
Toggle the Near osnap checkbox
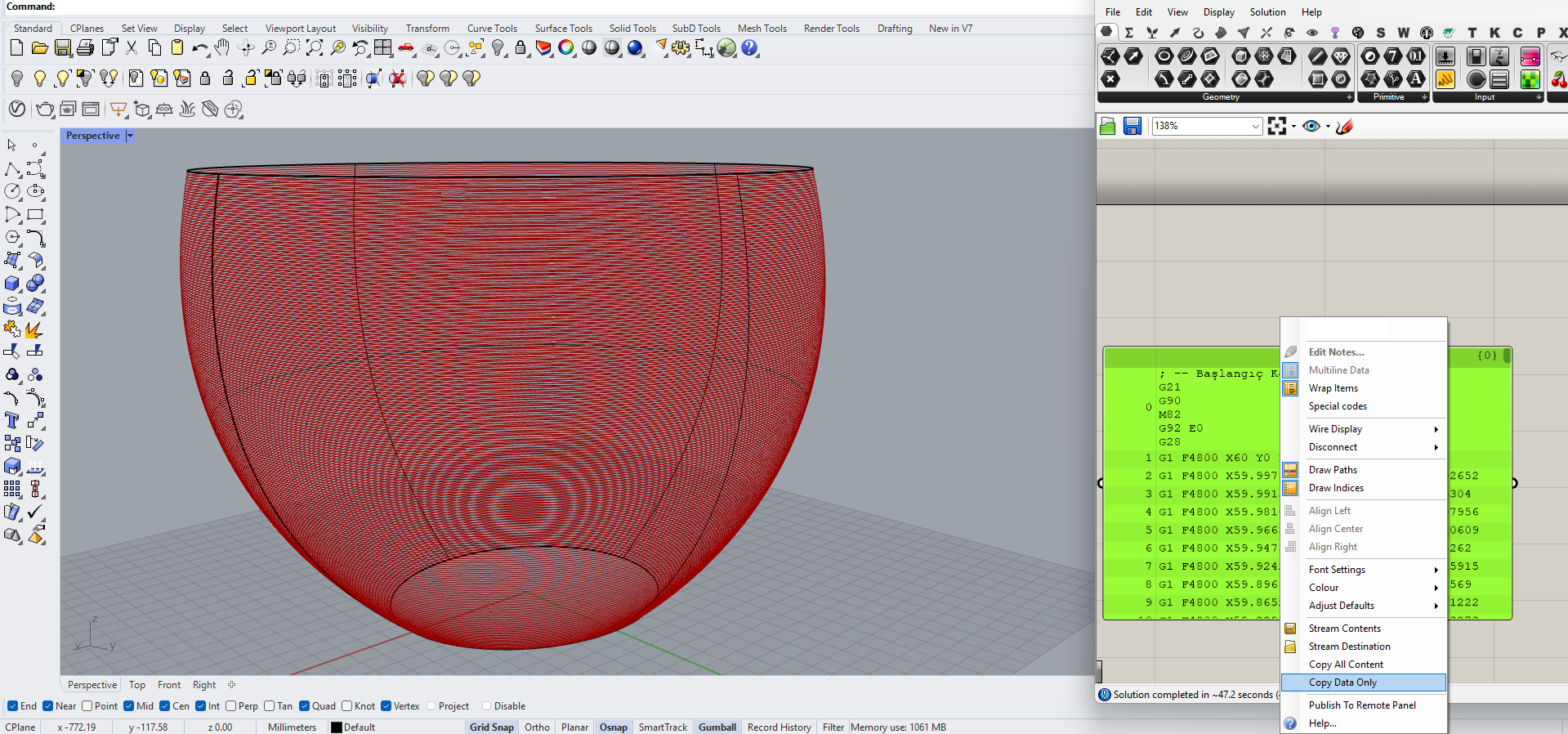(47, 706)
